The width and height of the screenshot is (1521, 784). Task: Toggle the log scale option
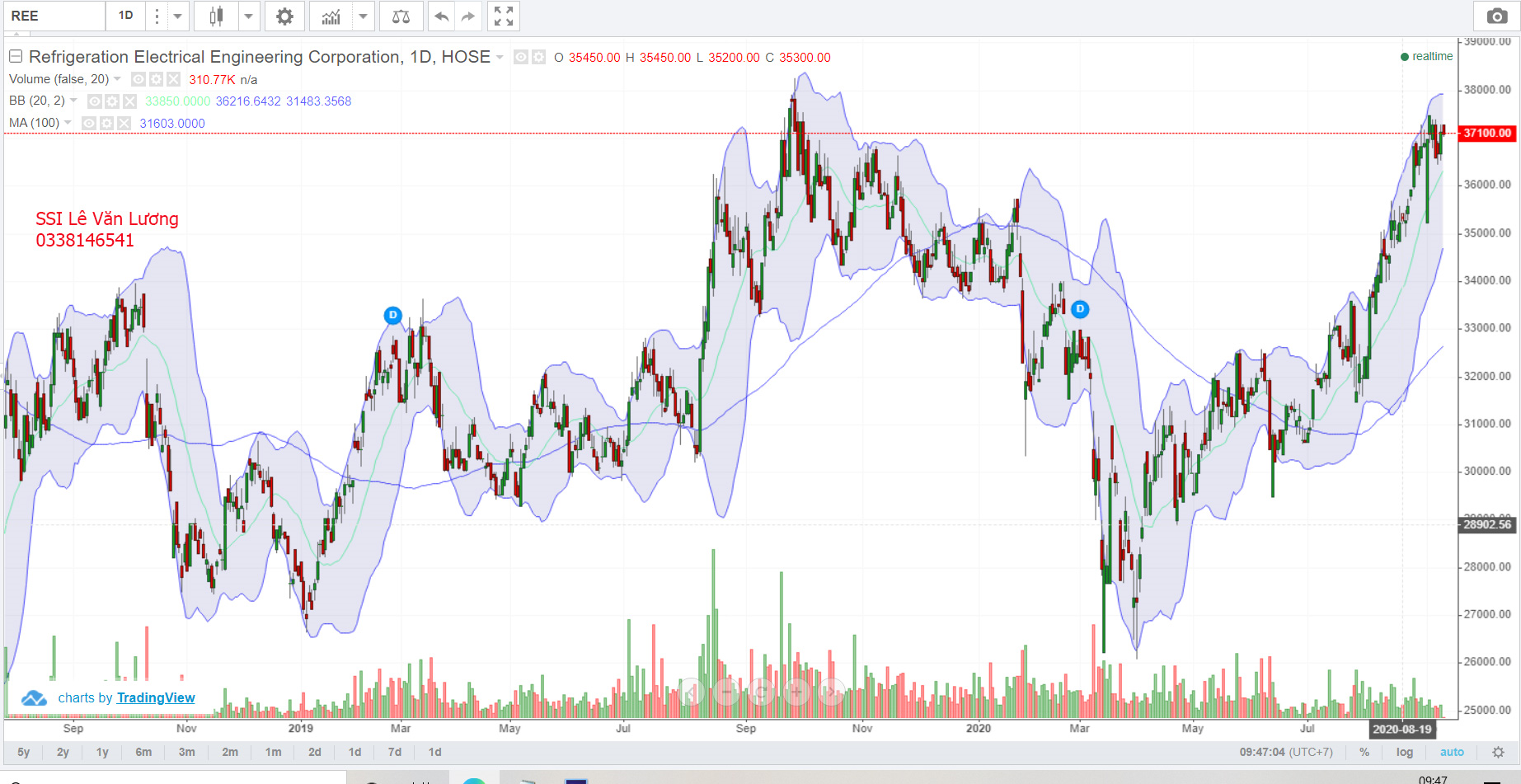(1404, 752)
